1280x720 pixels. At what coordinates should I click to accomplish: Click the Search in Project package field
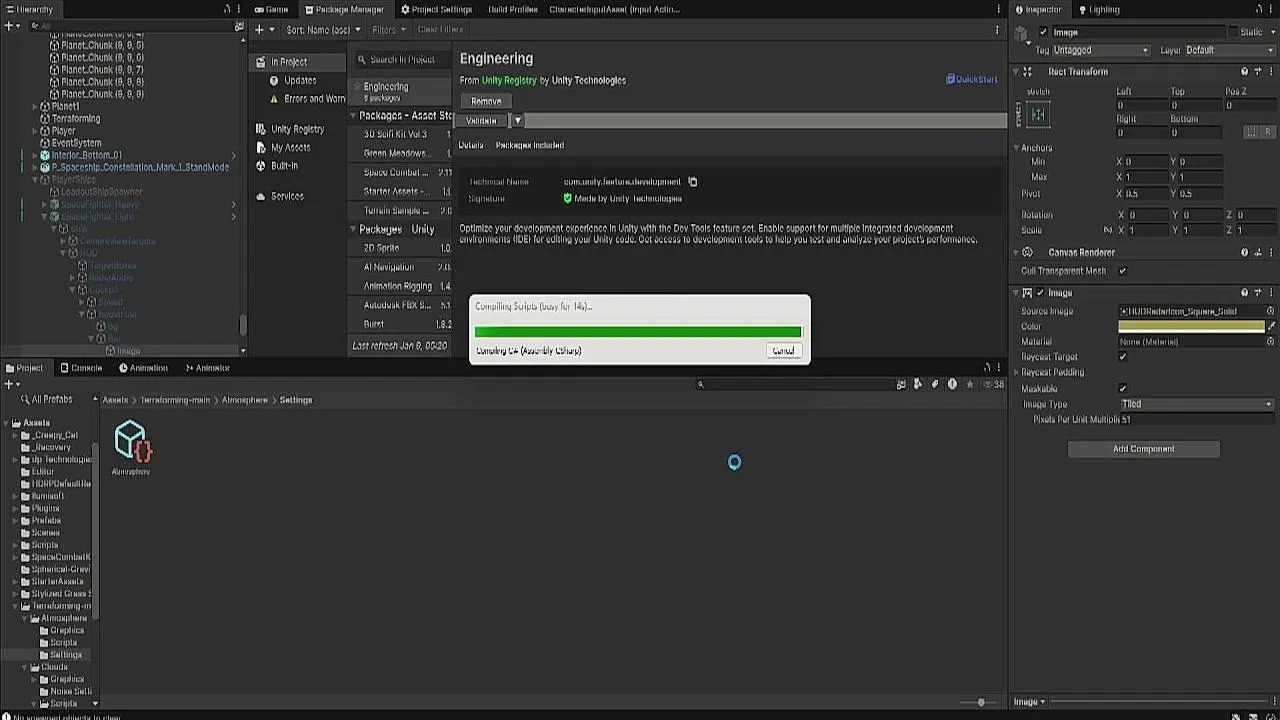click(x=403, y=59)
